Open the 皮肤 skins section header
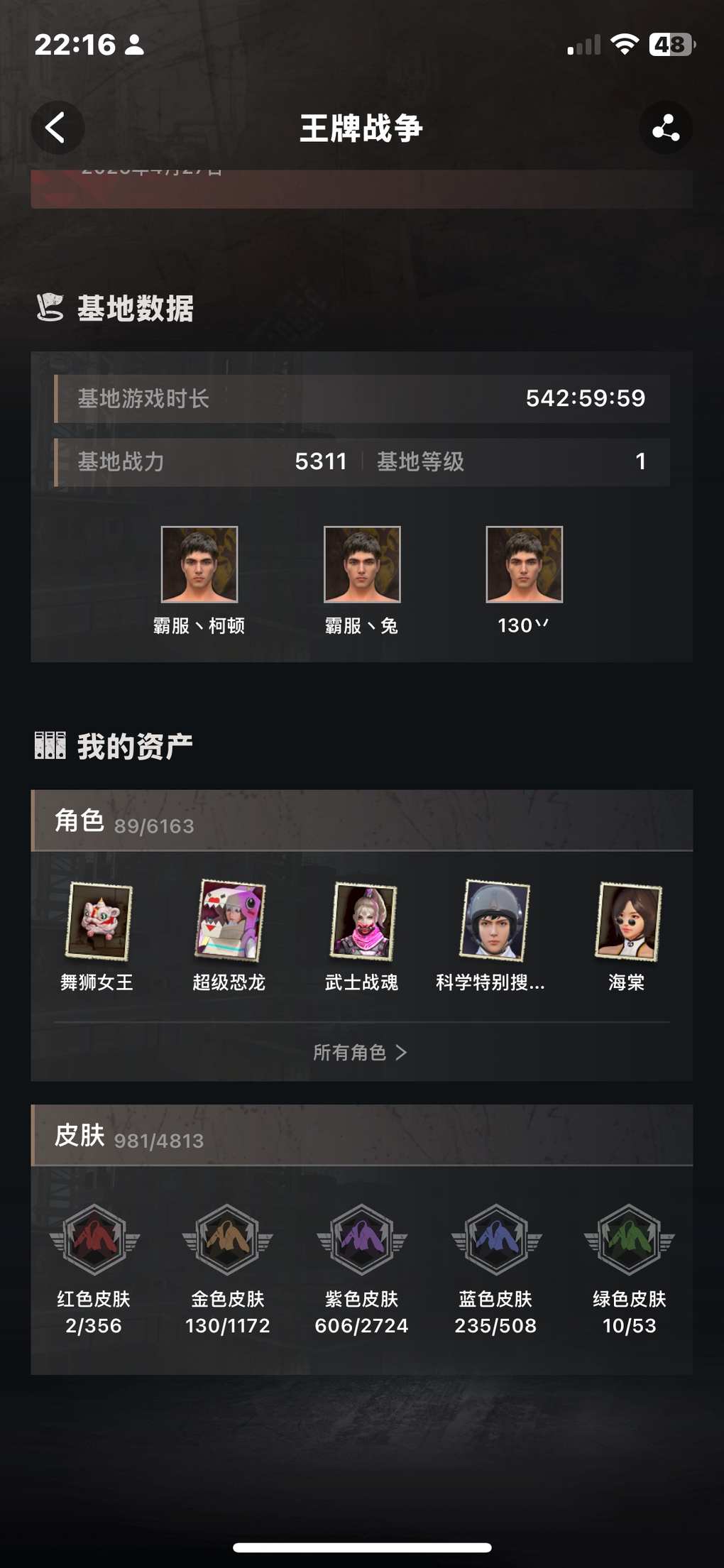Screen dimensions: 724x1568 pos(362,1135)
